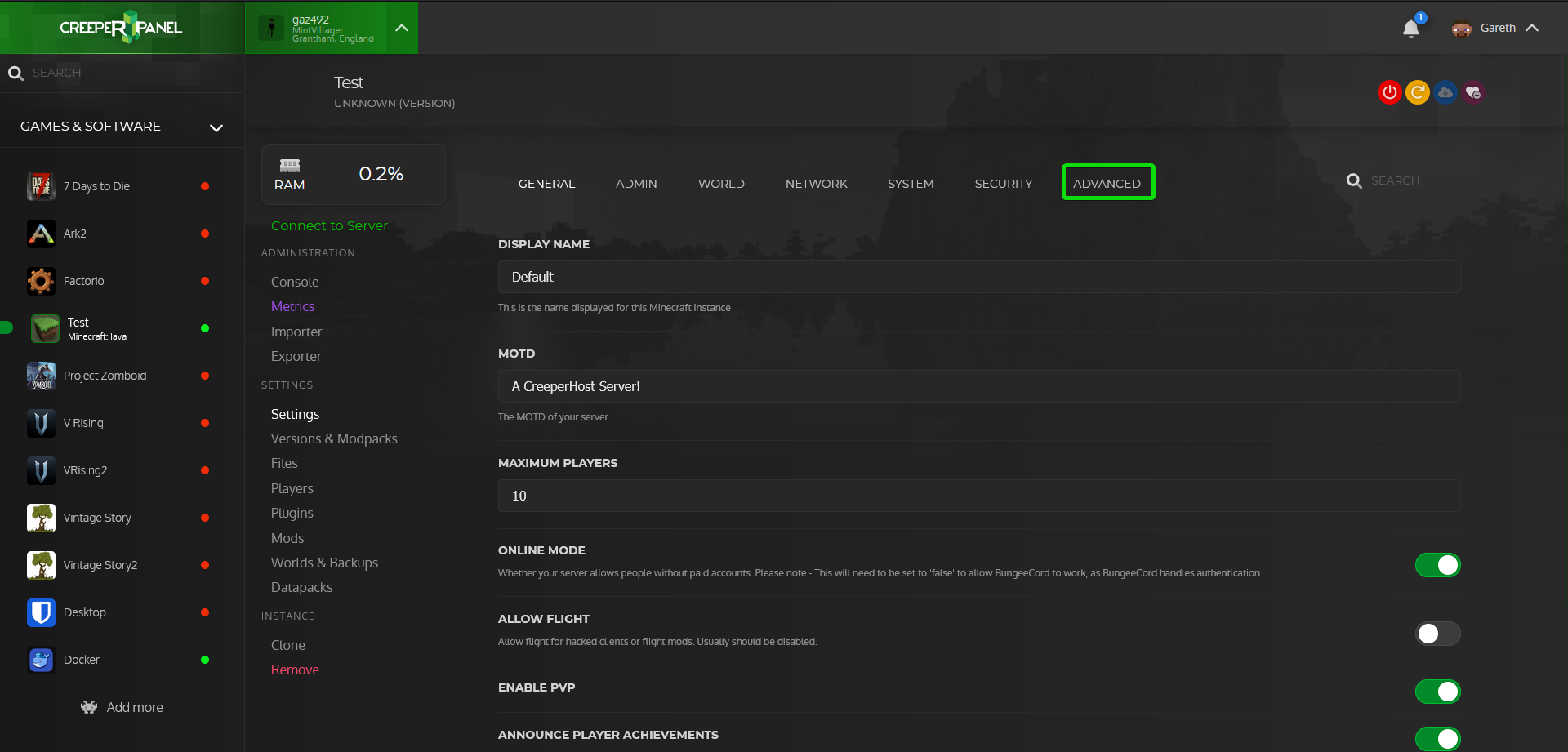Open the Importer page

click(296, 332)
